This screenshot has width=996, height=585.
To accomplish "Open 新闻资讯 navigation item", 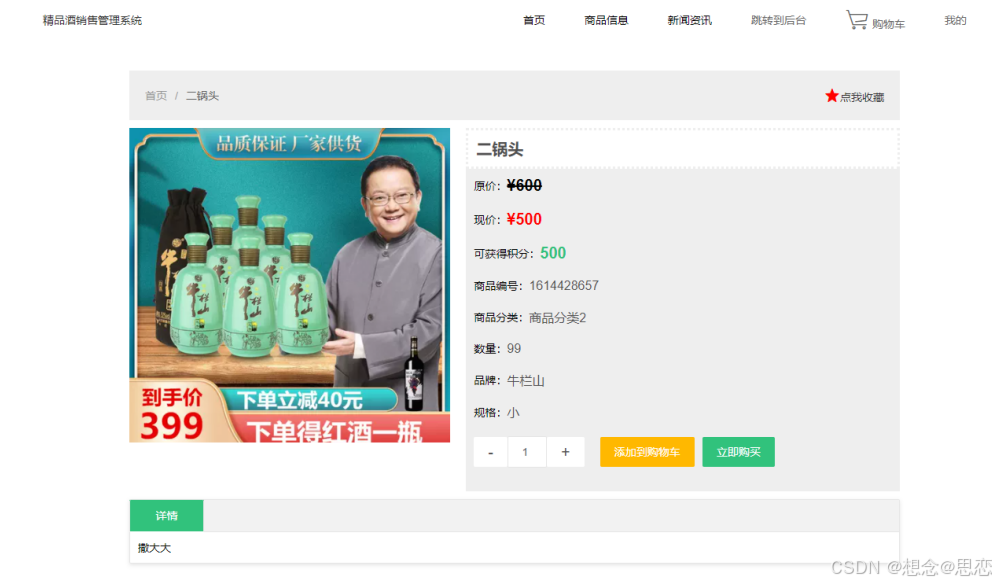I will click(689, 20).
